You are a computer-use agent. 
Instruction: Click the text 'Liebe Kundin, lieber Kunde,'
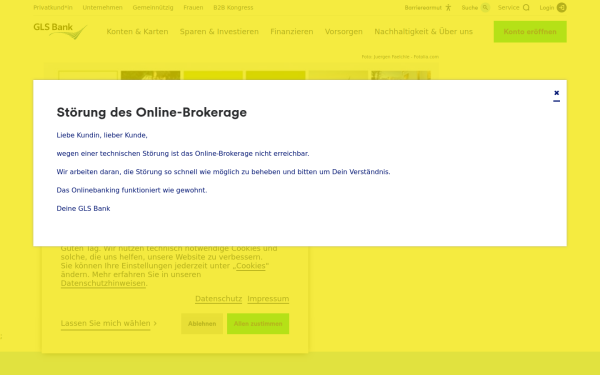point(102,135)
